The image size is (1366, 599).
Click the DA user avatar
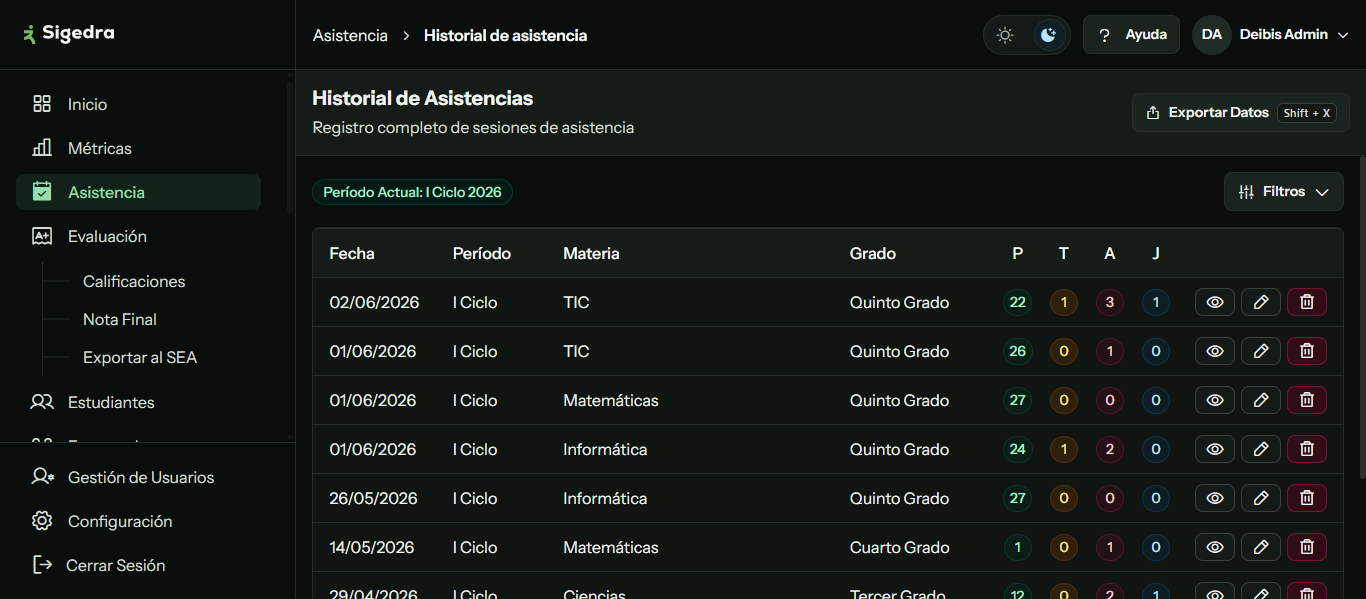[1211, 35]
